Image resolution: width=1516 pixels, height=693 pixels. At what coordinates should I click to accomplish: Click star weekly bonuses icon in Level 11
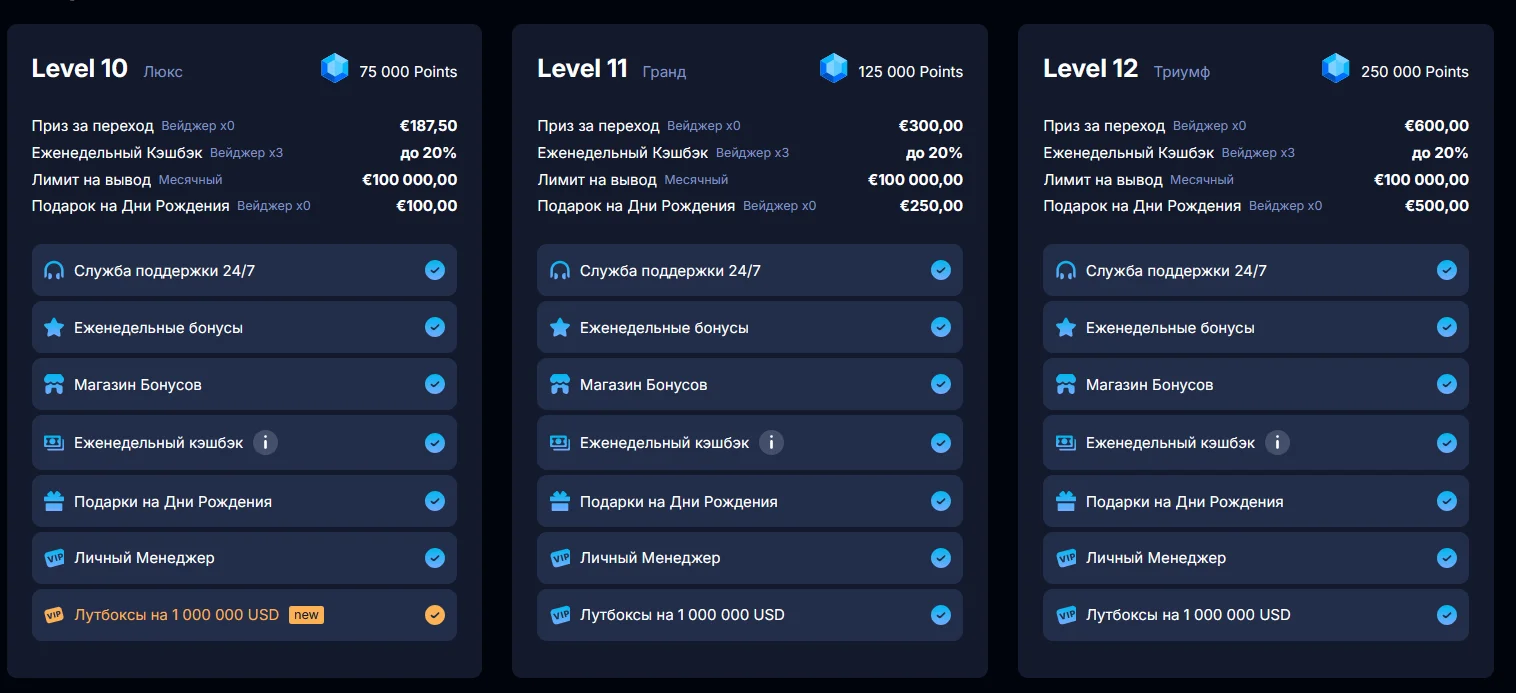[x=560, y=328]
